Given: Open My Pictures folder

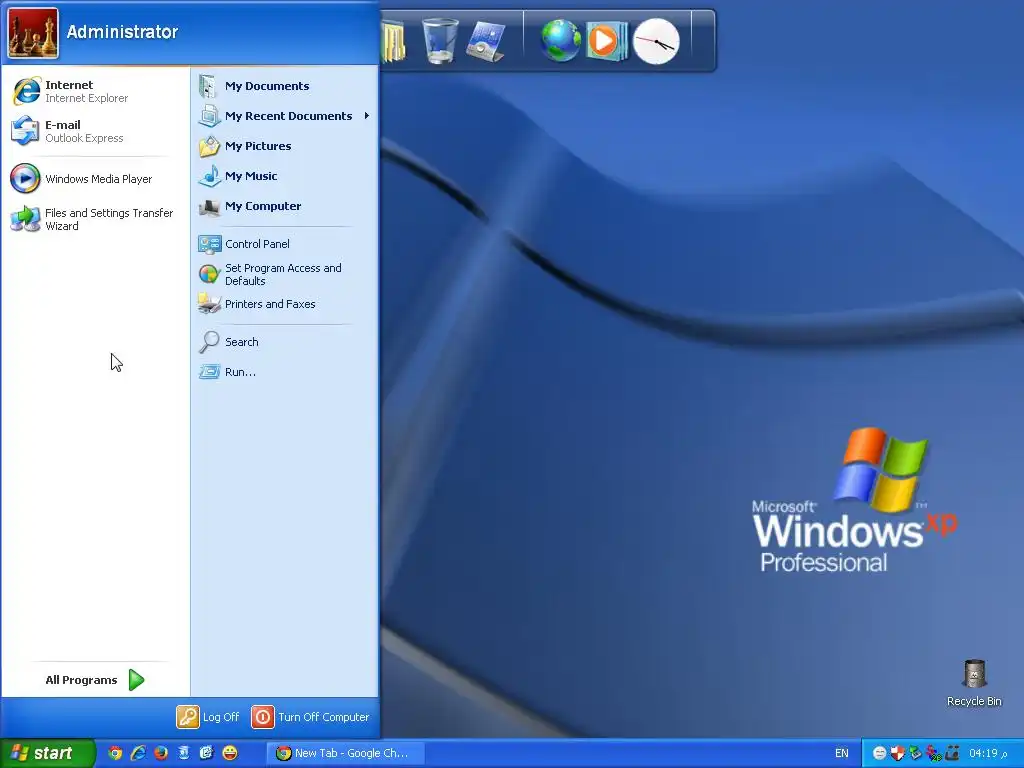Looking at the screenshot, I should point(283,146).
